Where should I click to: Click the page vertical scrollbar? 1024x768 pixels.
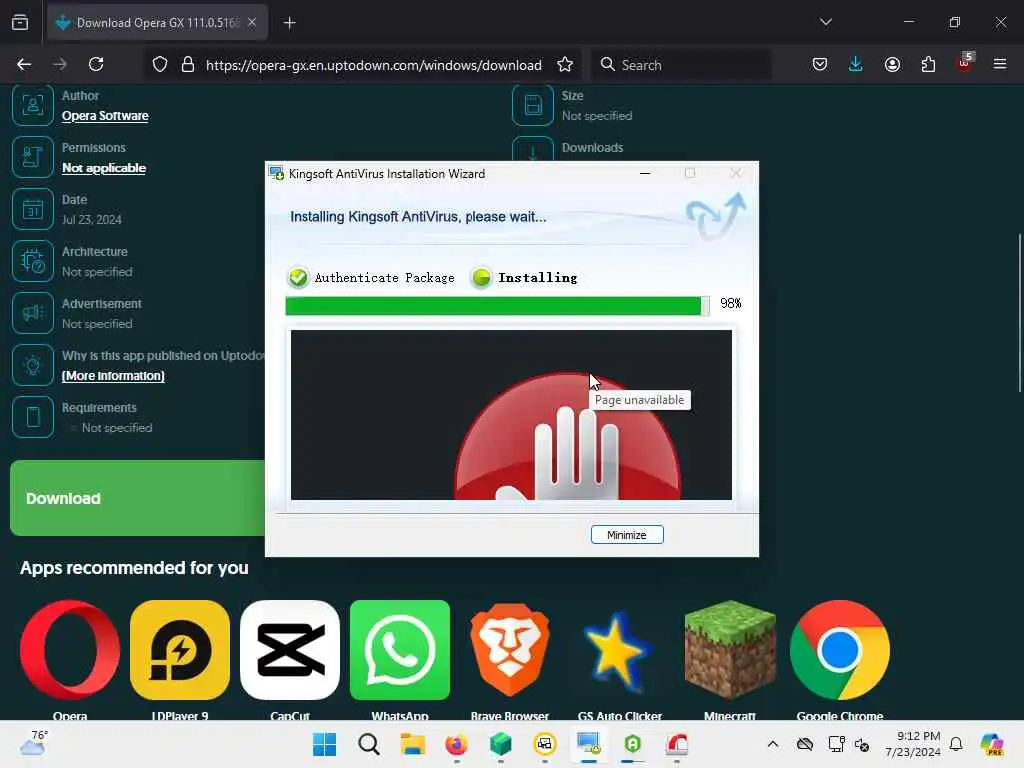(x=1019, y=313)
